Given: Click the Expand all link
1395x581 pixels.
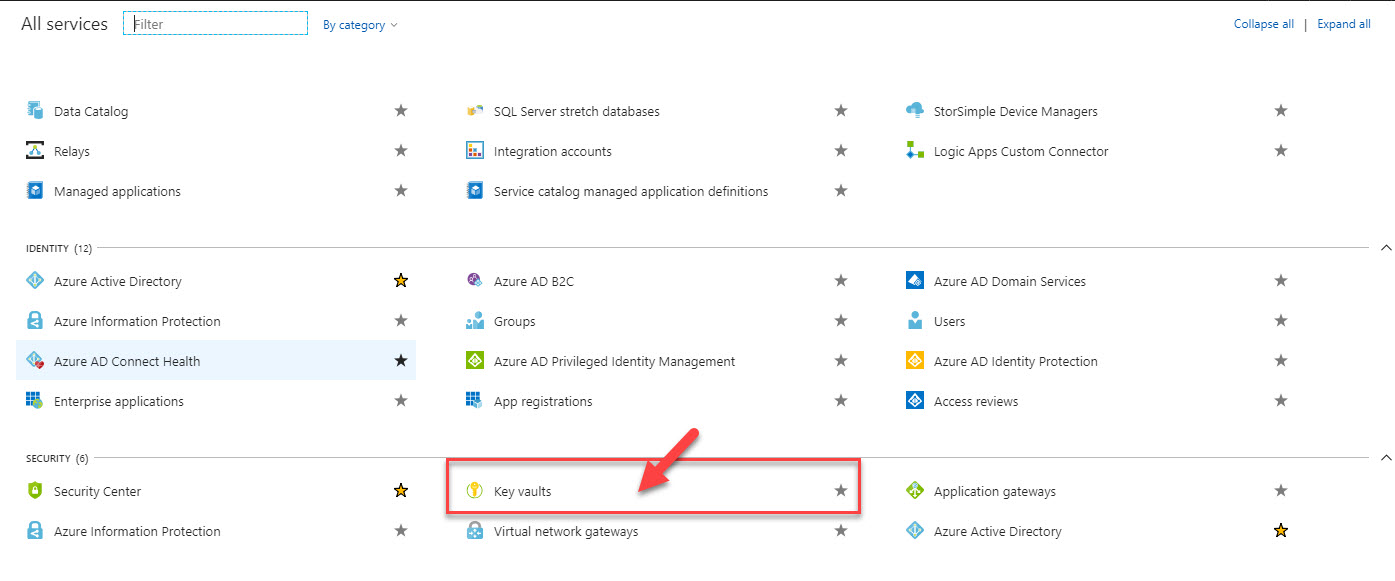Looking at the screenshot, I should coord(1344,24).
